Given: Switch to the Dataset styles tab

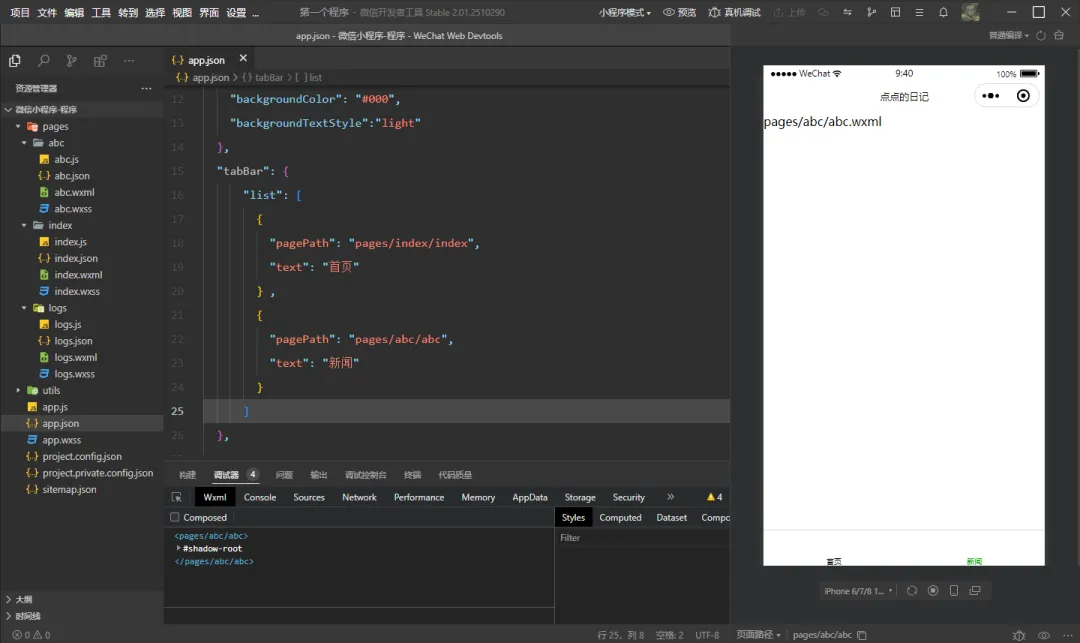Looking at the screenshot, I should (x=672, y=518).
